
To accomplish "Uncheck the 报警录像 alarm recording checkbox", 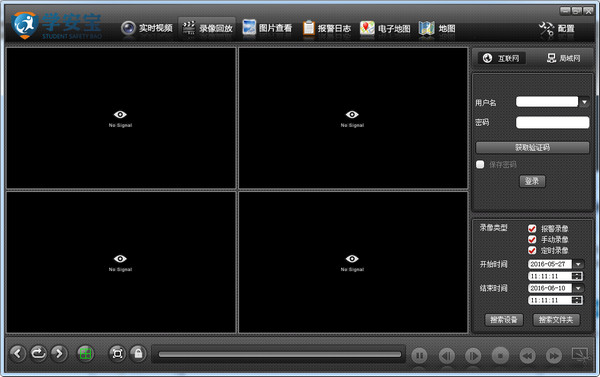I will pyautogui.click(x=532, y=228).
